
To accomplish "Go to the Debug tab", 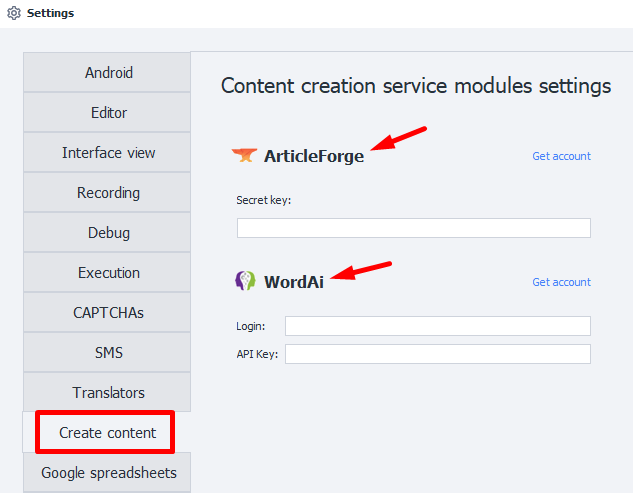I will [x=108, y=233].
